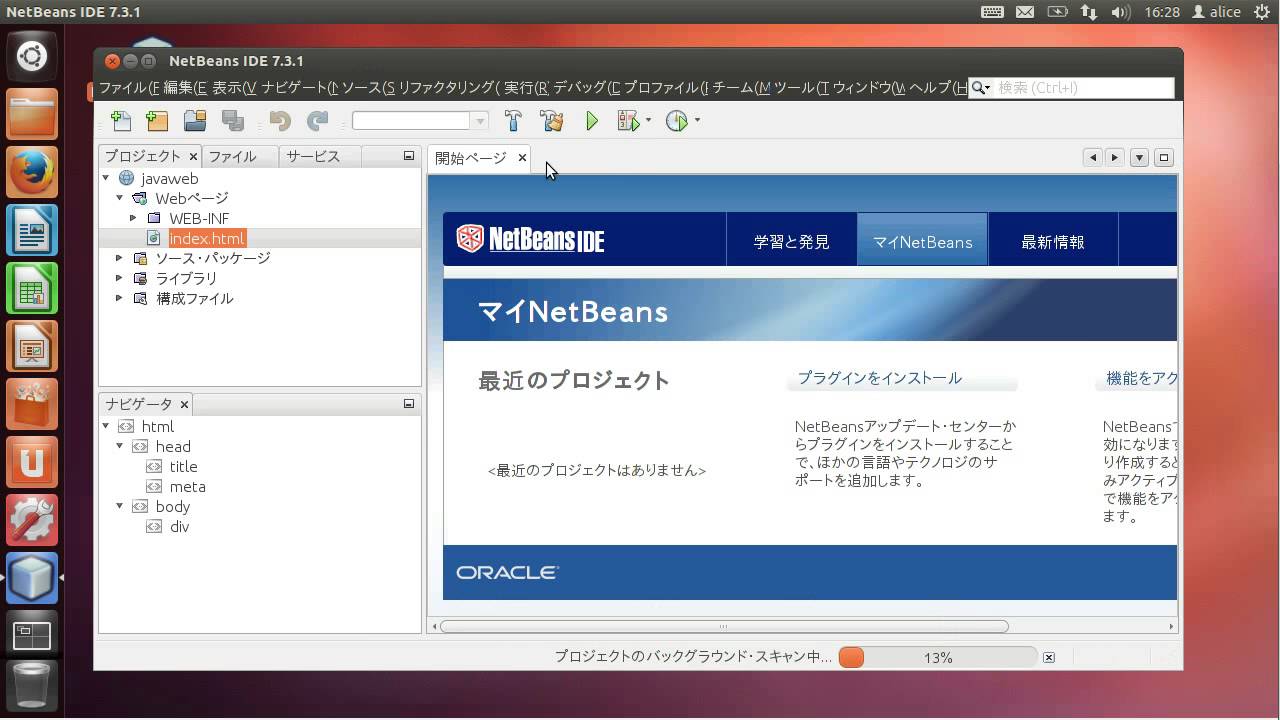Click the Undo toolbar icon
This screenshot has width=1280, height=720.
280,121
